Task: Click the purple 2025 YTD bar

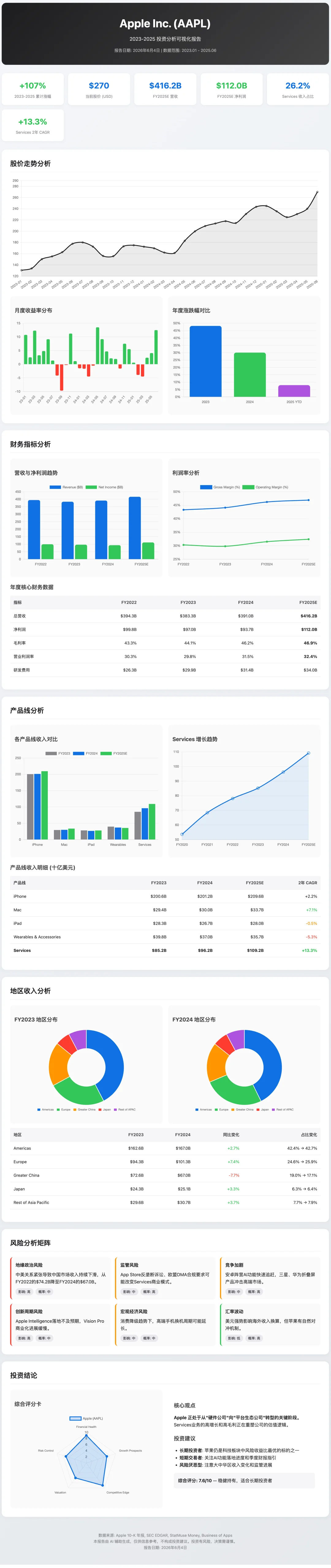Action: click(295, 391)
